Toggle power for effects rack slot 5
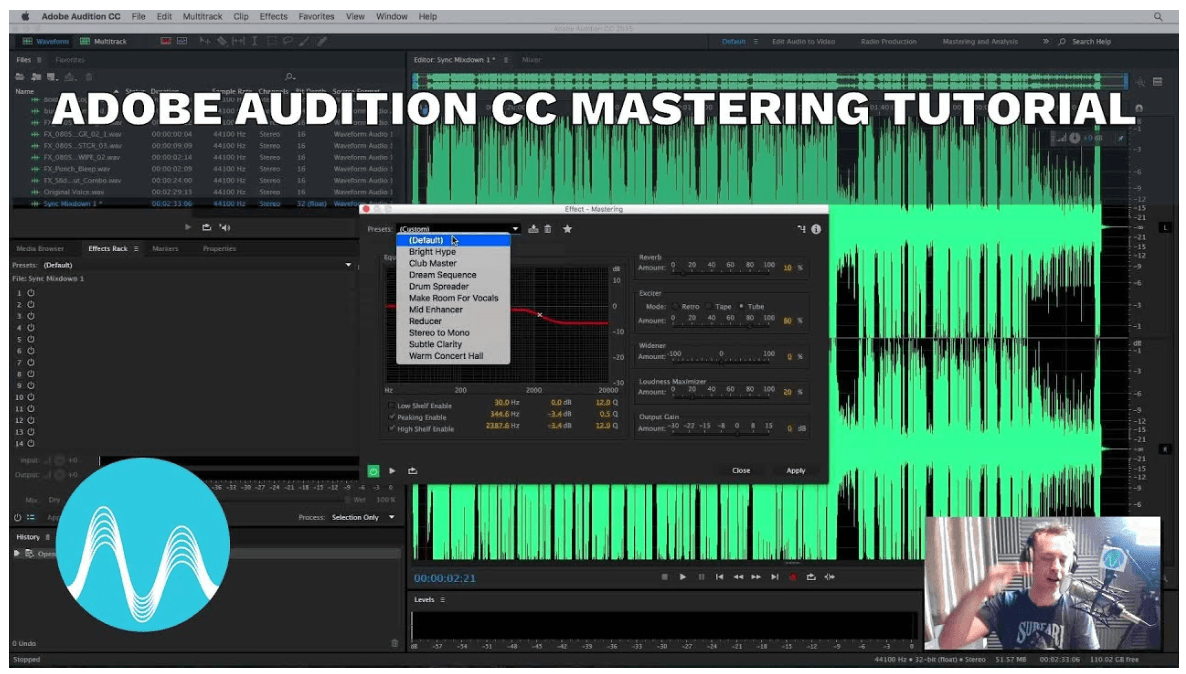 click(x=31, y=339)
